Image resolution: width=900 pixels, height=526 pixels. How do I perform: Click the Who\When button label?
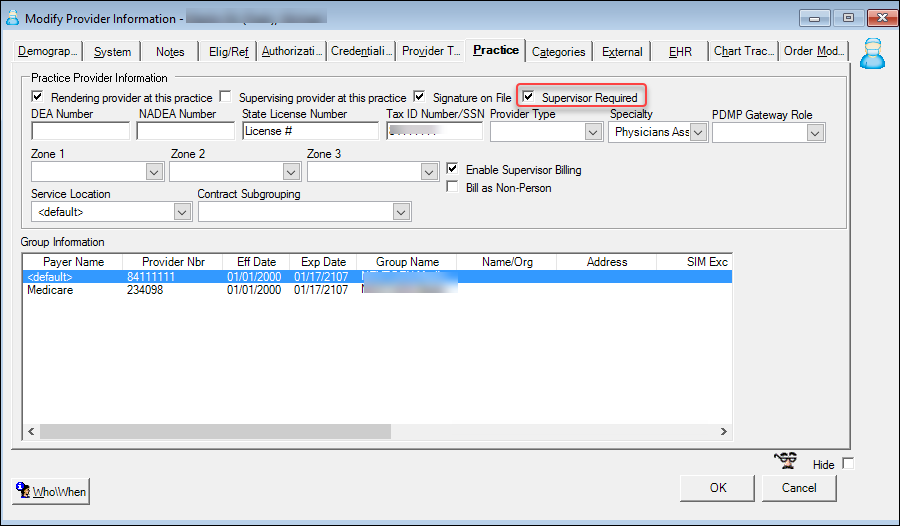point(59,492)
